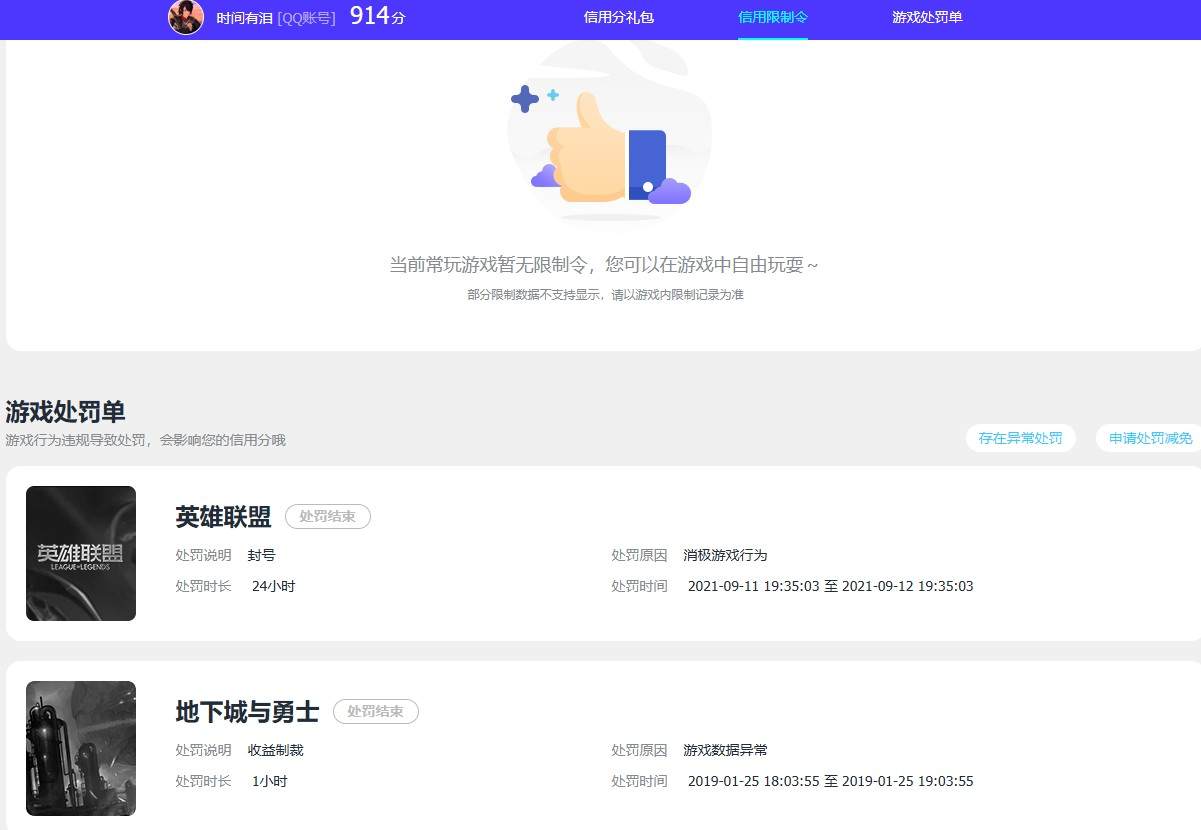The width and height of the screenshot is (1201, 830).
Task: Click the 地下城与勇士 title
Action: [247, 712]
